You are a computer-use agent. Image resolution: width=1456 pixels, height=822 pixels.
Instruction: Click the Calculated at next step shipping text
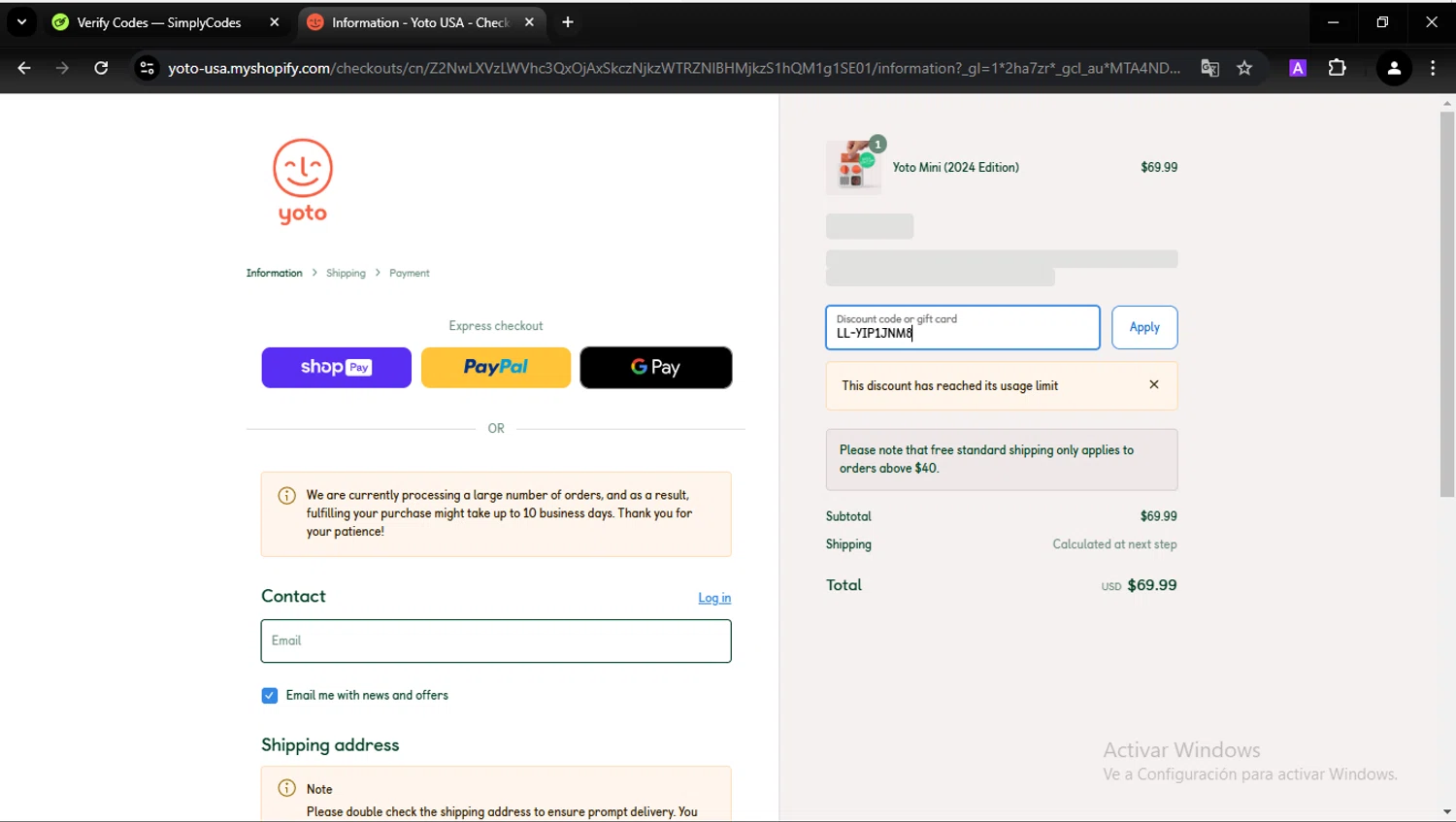[1114, 544]
